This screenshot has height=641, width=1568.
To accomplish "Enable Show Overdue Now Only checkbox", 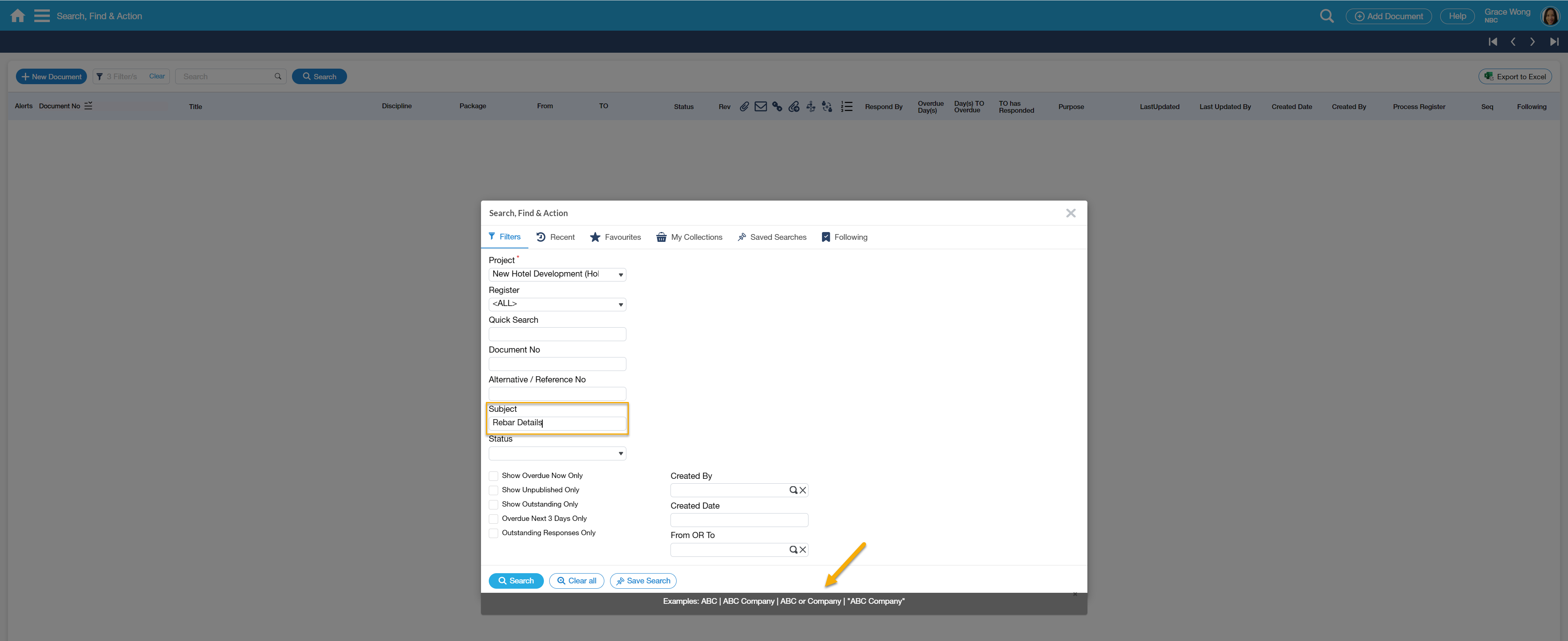I will click(x=494, y=476).
